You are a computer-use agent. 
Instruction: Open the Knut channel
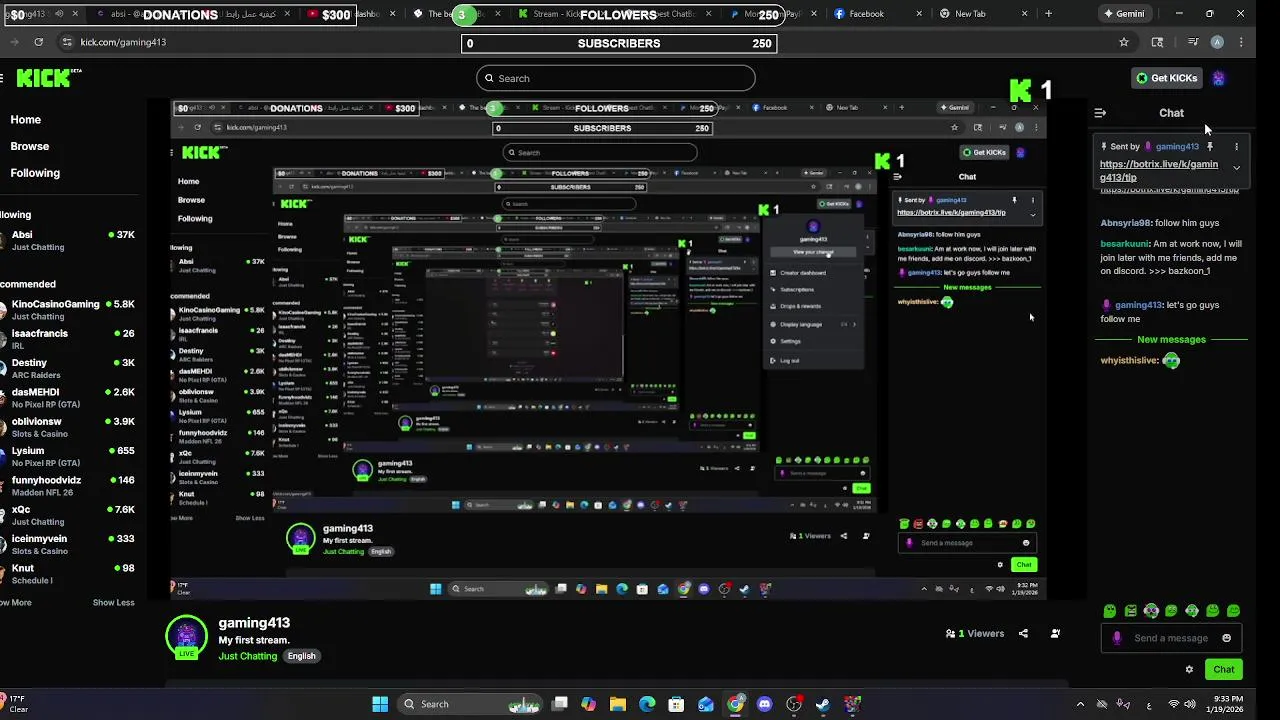[68, 574]
